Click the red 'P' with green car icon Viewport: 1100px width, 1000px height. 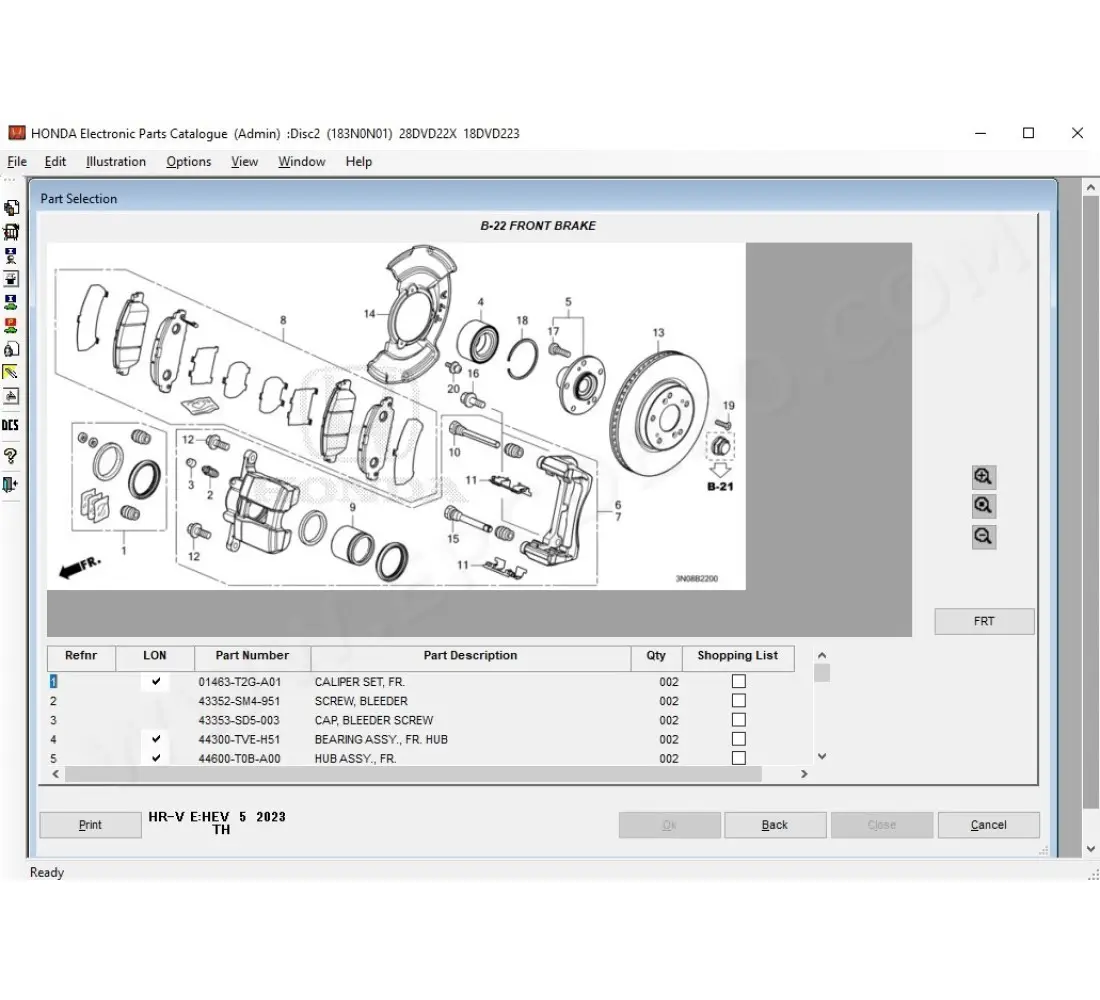[11, 326]
